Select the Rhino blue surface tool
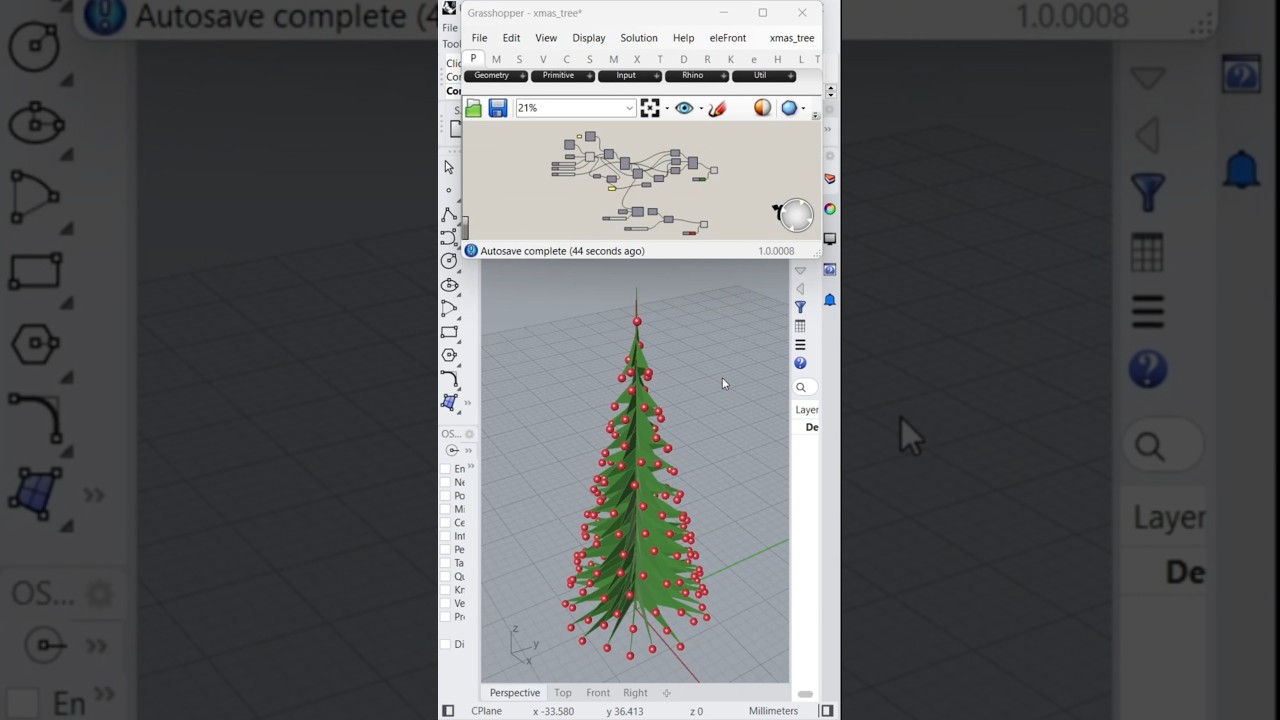Screen dimensions: 1280x720 click(449, 402)
